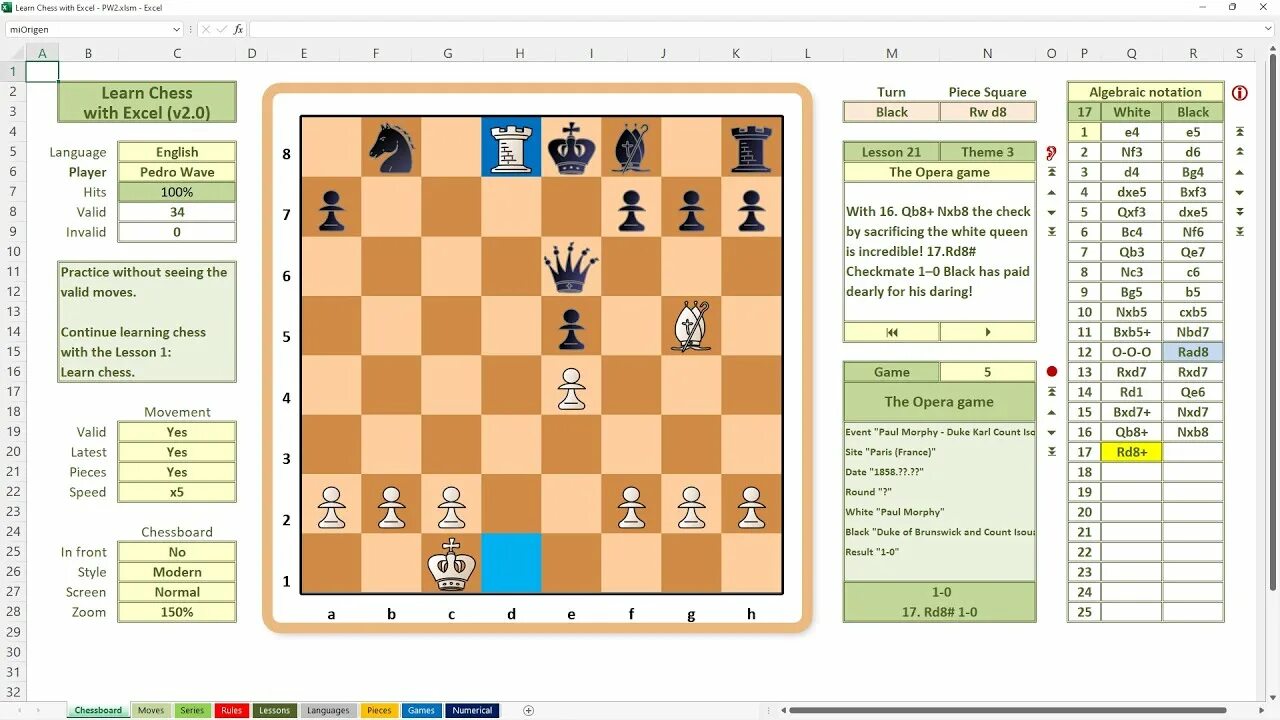
Task: Add a new sheet with plus button
Action: point(529,711)
